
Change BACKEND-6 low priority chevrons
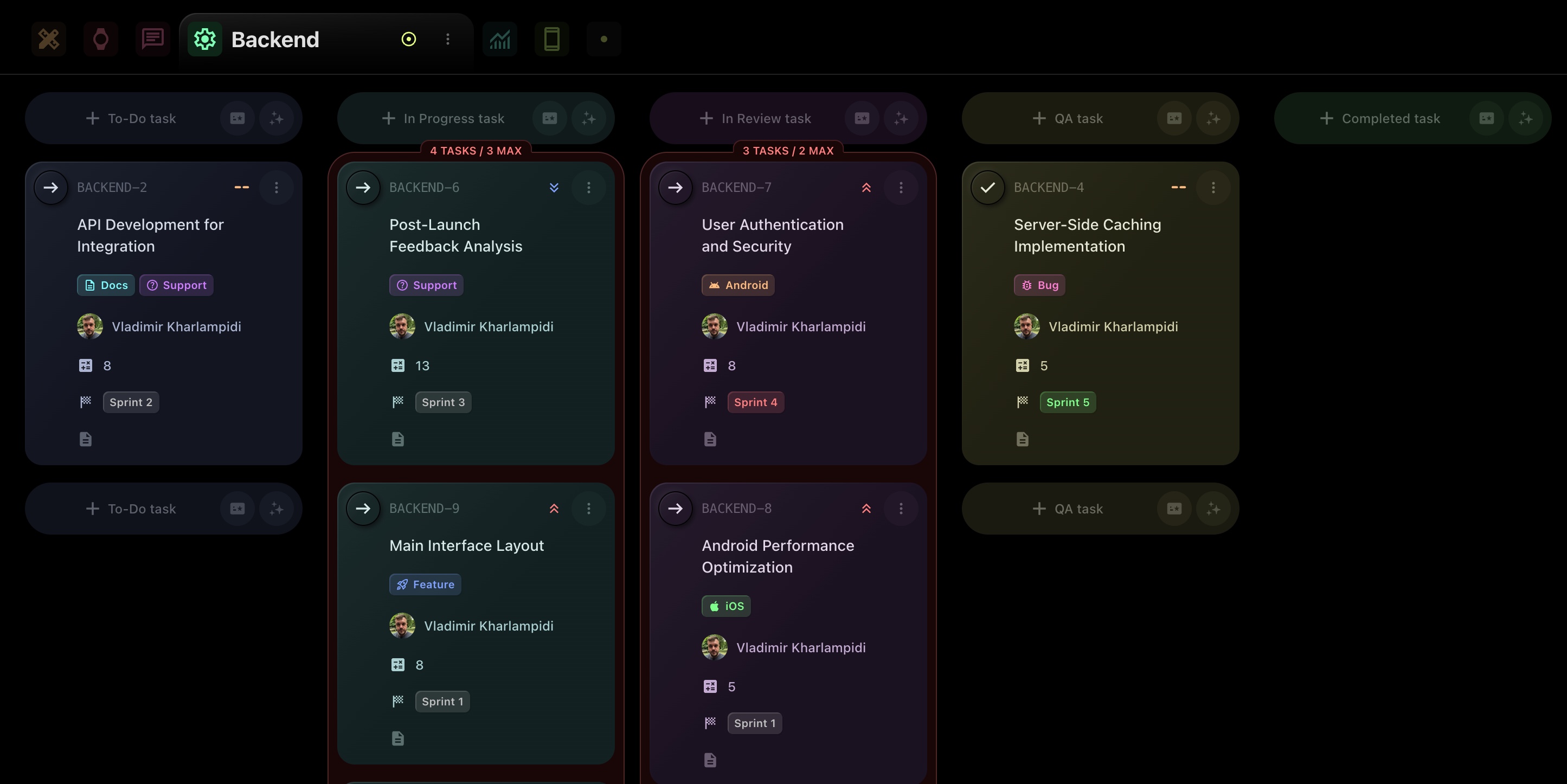click(554, 188)
